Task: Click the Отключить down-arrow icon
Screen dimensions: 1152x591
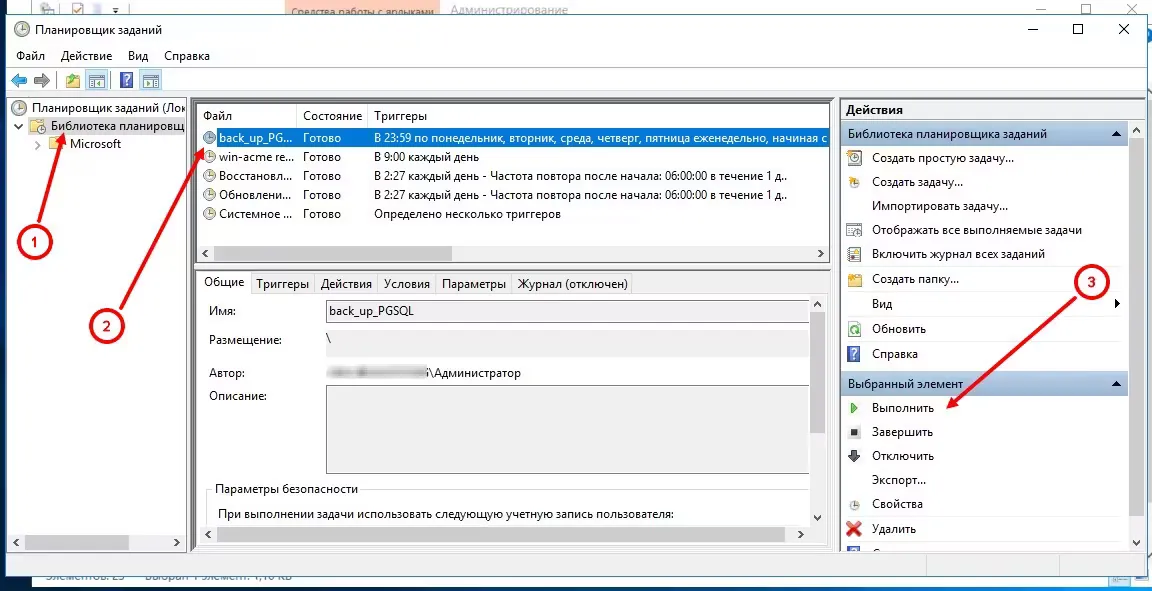Action: tap(854, 456)
